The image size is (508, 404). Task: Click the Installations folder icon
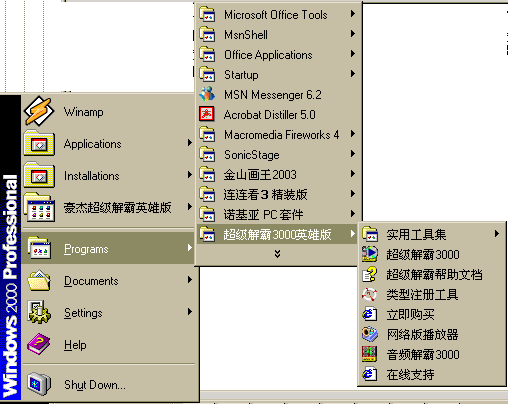coord(39,176)
